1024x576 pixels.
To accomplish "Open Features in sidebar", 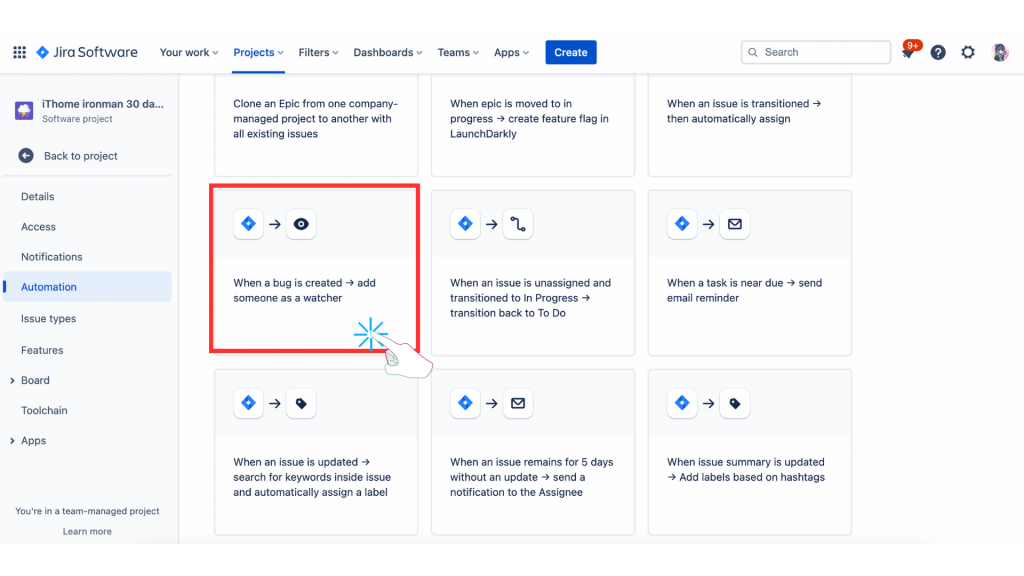I will [42, 350].
